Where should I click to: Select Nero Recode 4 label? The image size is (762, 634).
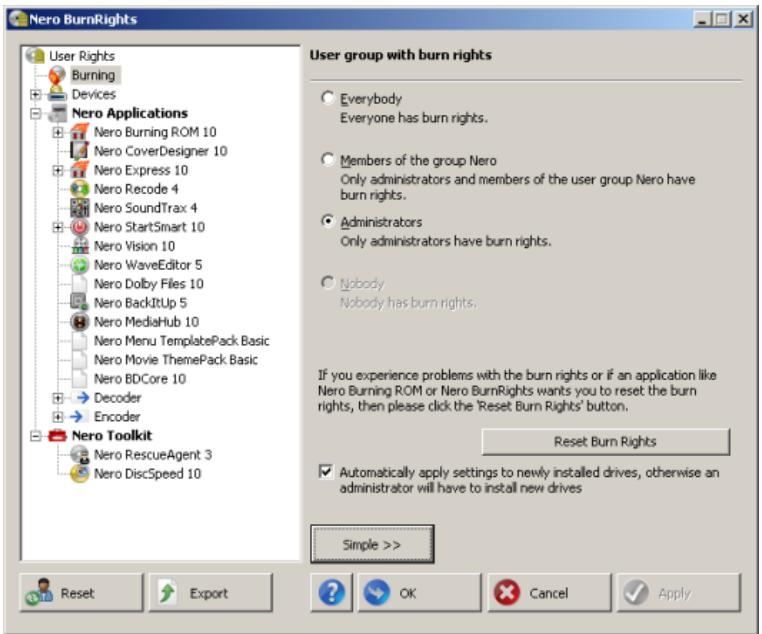[136, 188]
